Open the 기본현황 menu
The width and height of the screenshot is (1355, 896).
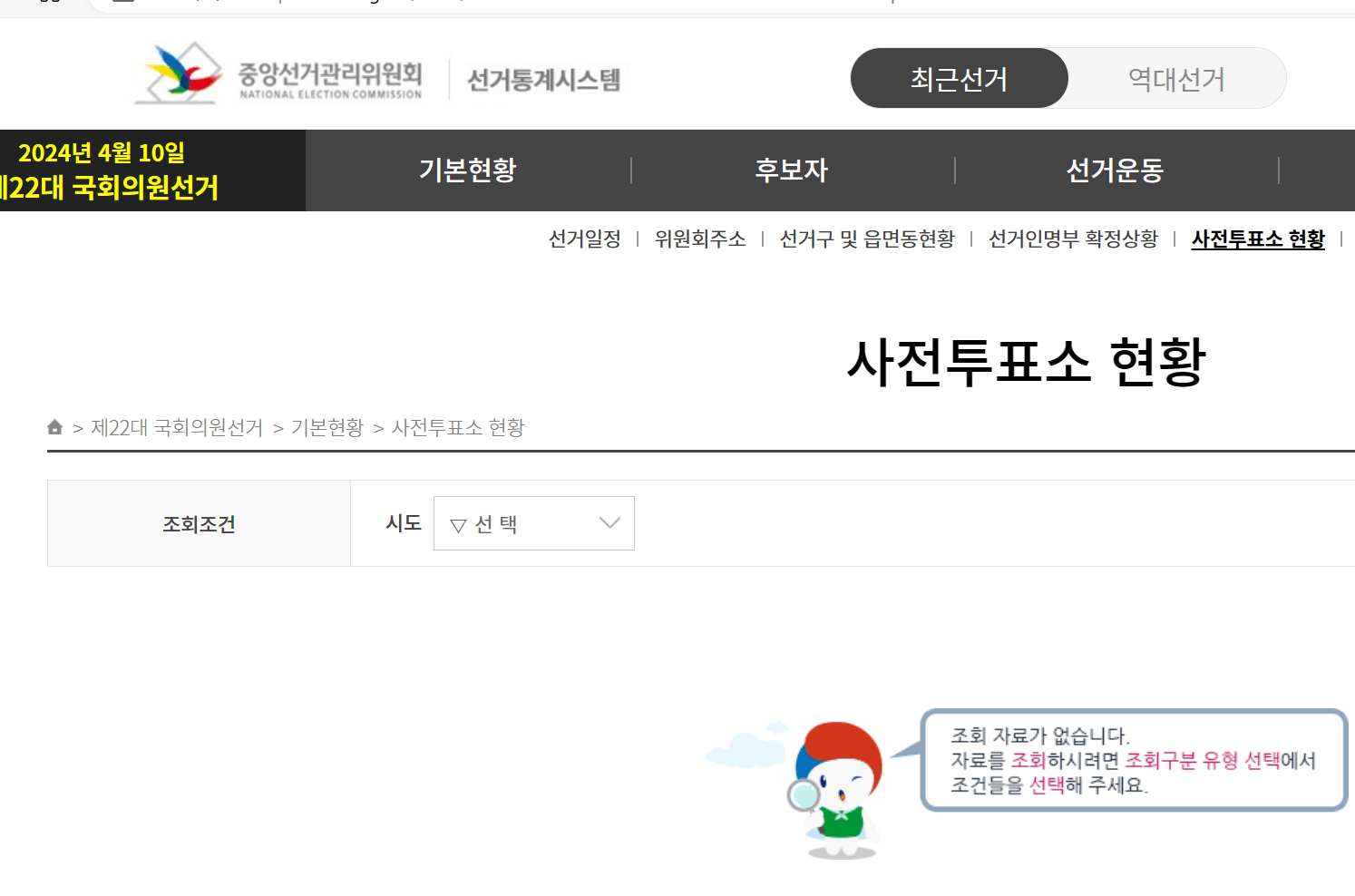click(x=467, y=170)
